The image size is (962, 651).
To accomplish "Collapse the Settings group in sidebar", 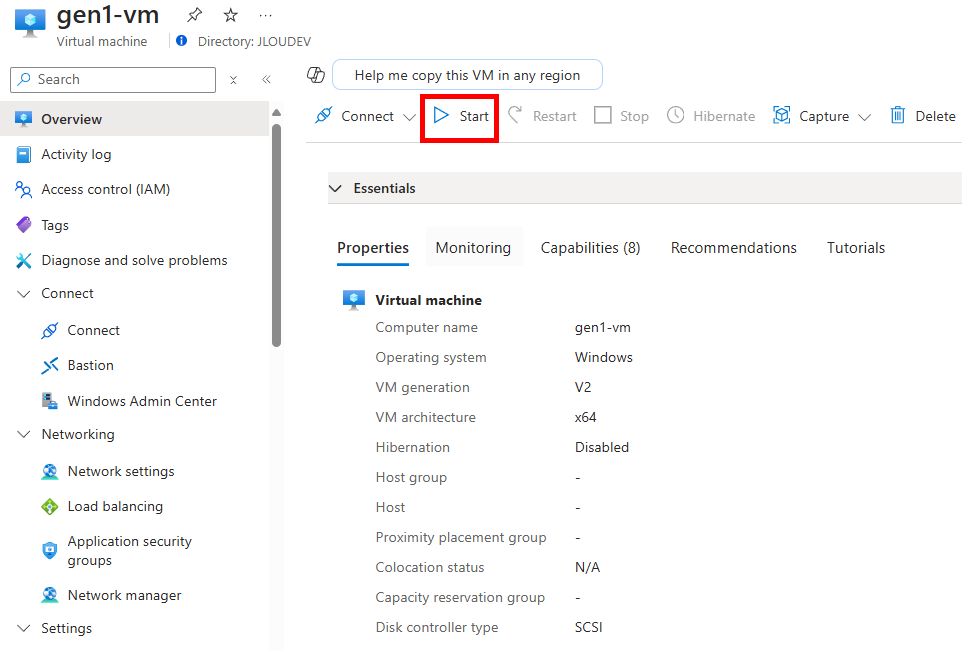I will (x=23, y=628).
